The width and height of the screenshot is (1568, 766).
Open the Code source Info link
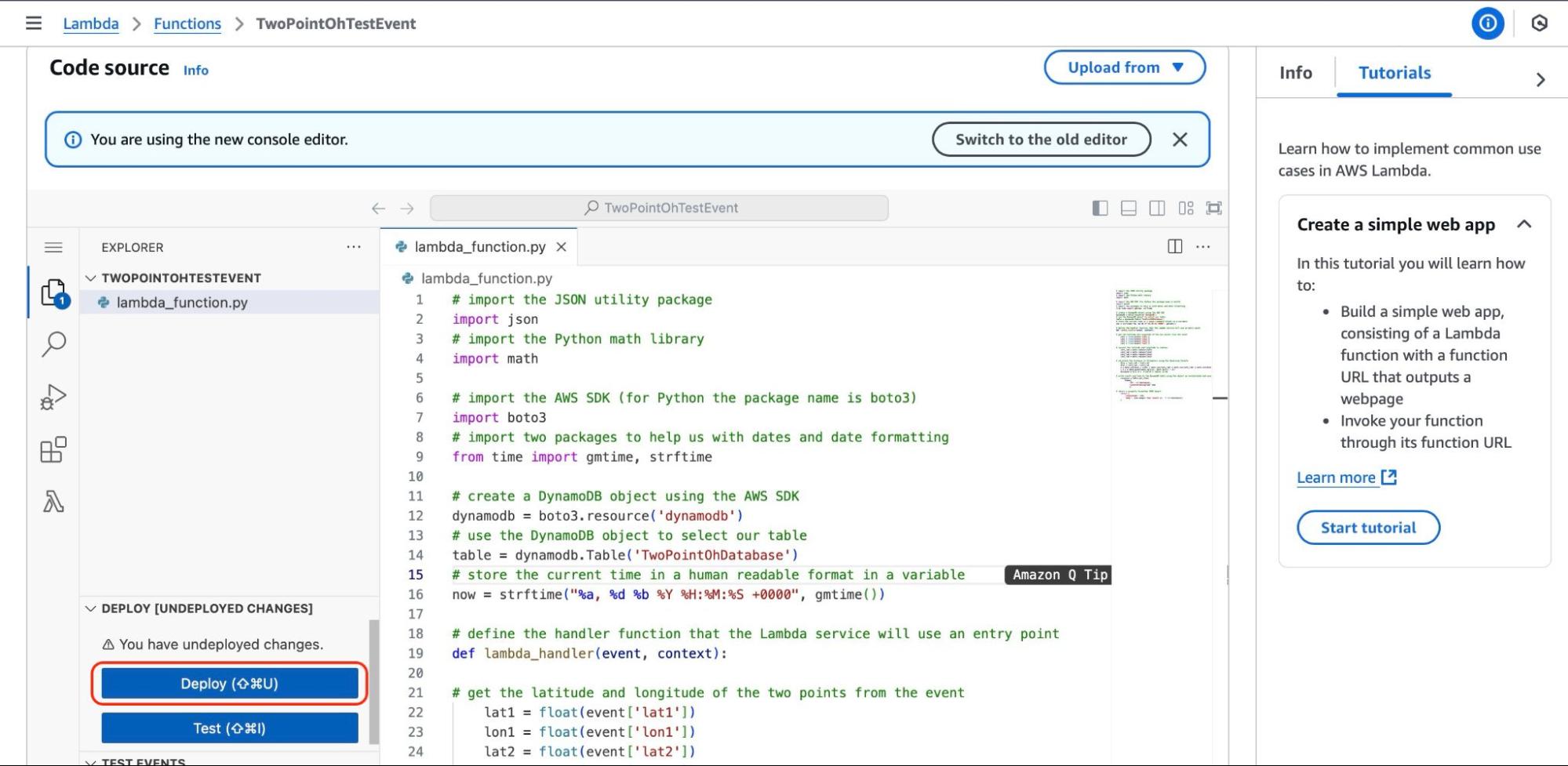(196, 71)
